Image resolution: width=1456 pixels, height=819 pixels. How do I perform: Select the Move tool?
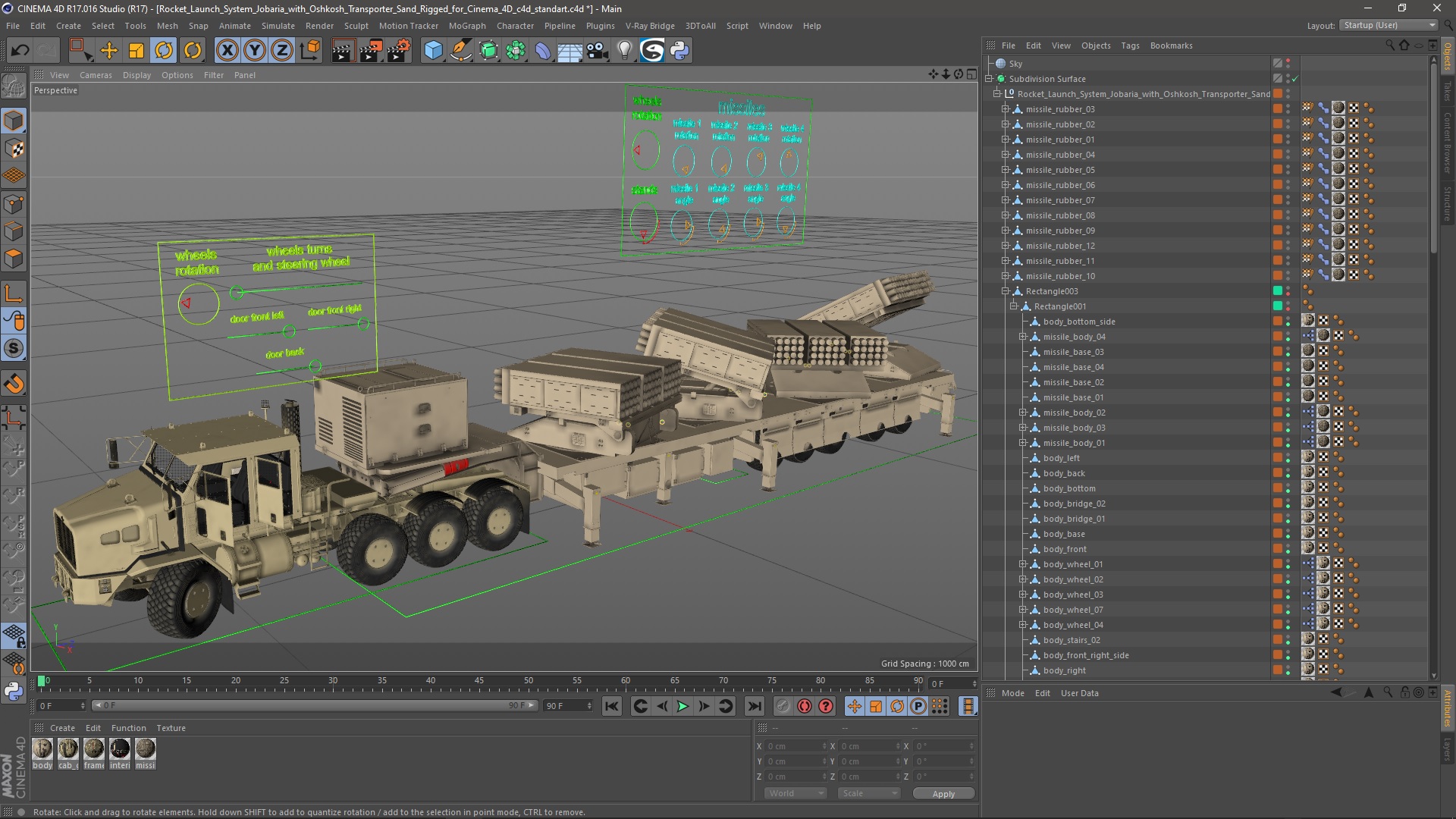(108, 51)
